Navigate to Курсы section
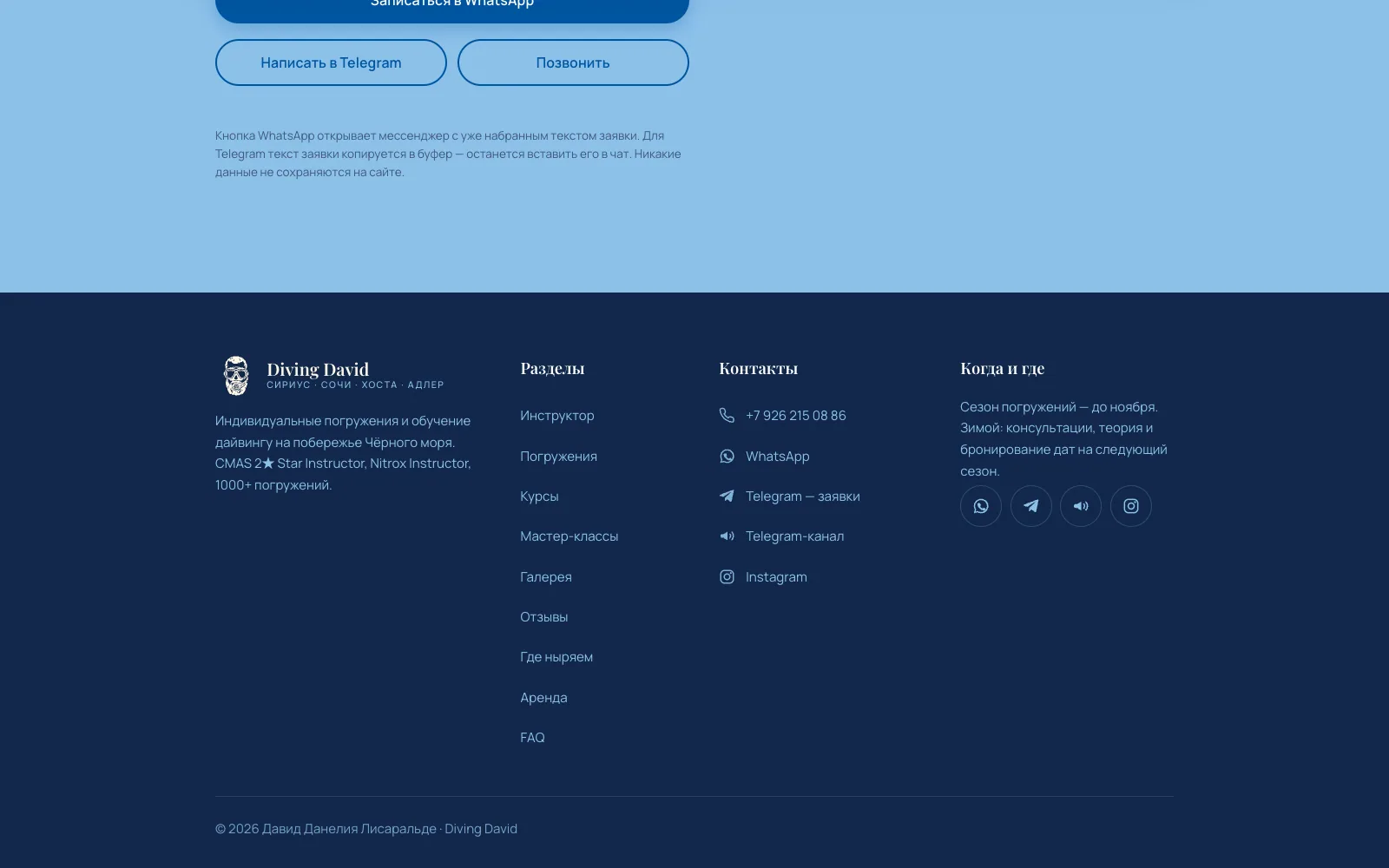 (539, 496)
